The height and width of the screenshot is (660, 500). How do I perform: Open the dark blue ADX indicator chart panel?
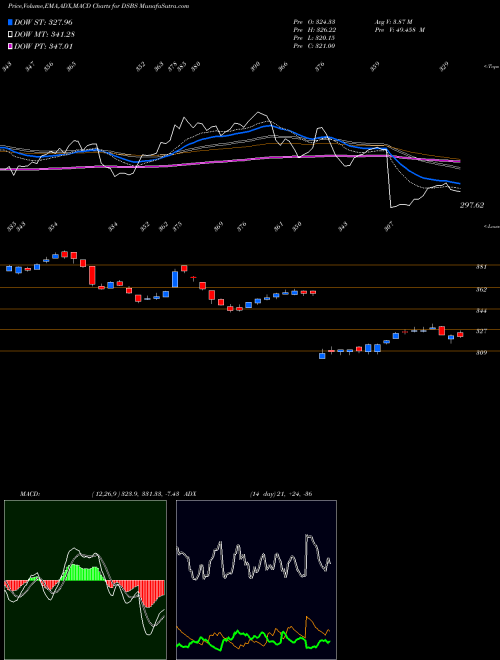[x=256, y=580]
